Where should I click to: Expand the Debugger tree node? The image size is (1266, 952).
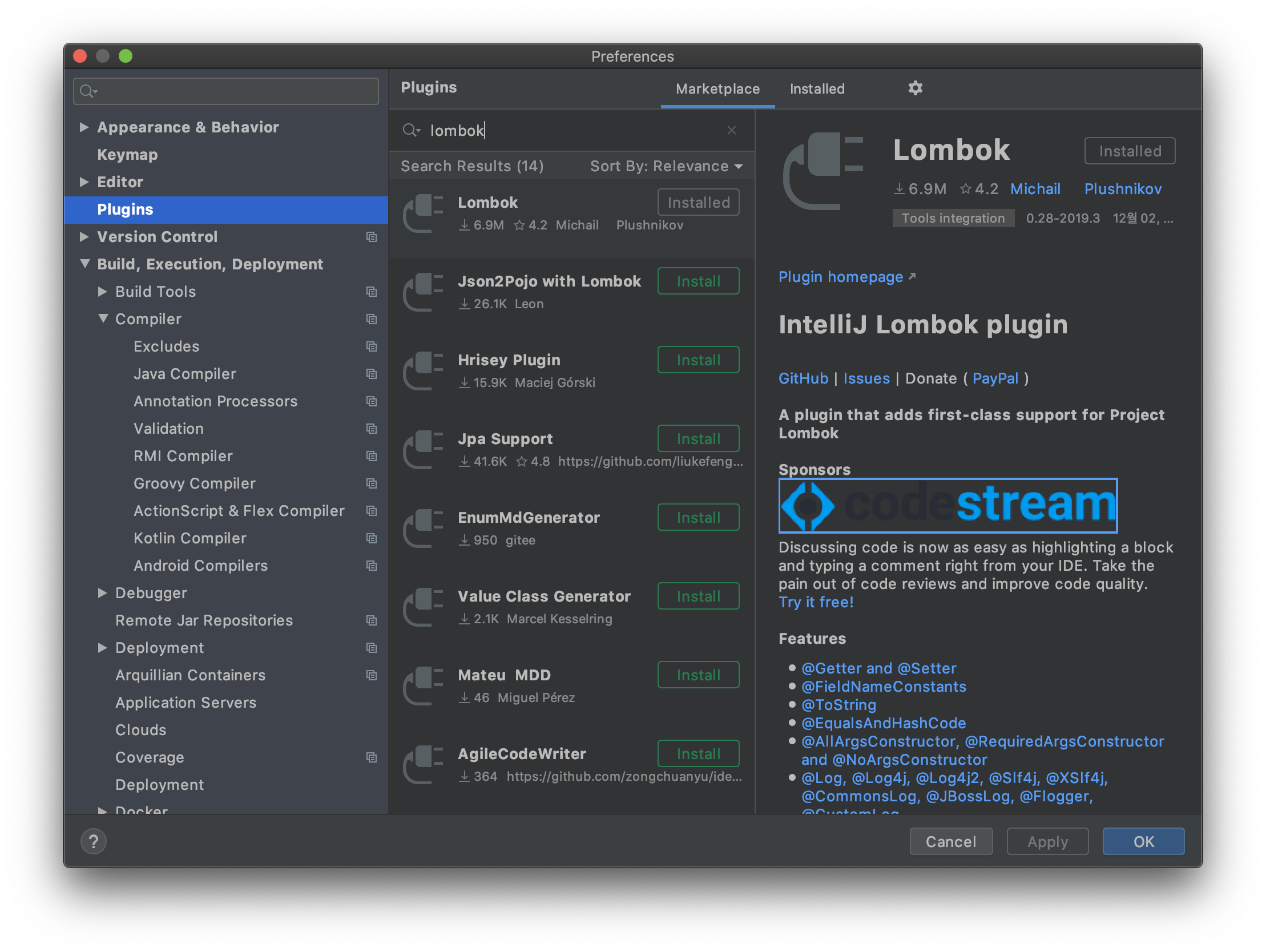[103, 593]
